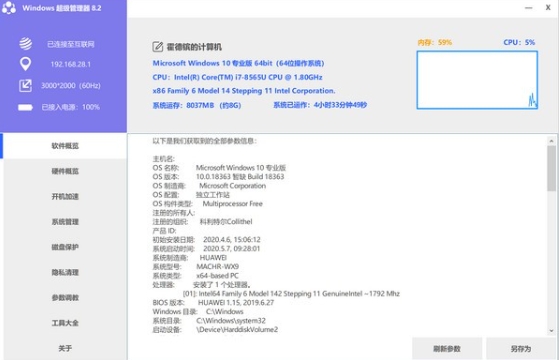Click the battery power status icon
The height and width of the screenshot is (360, 559).
tap(25, 107)
